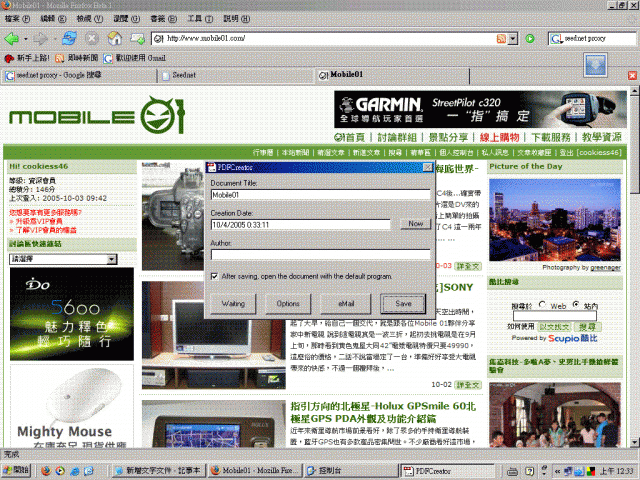
Task: Switch to the Notepad taskbar window
Action: tap(158, 471)
